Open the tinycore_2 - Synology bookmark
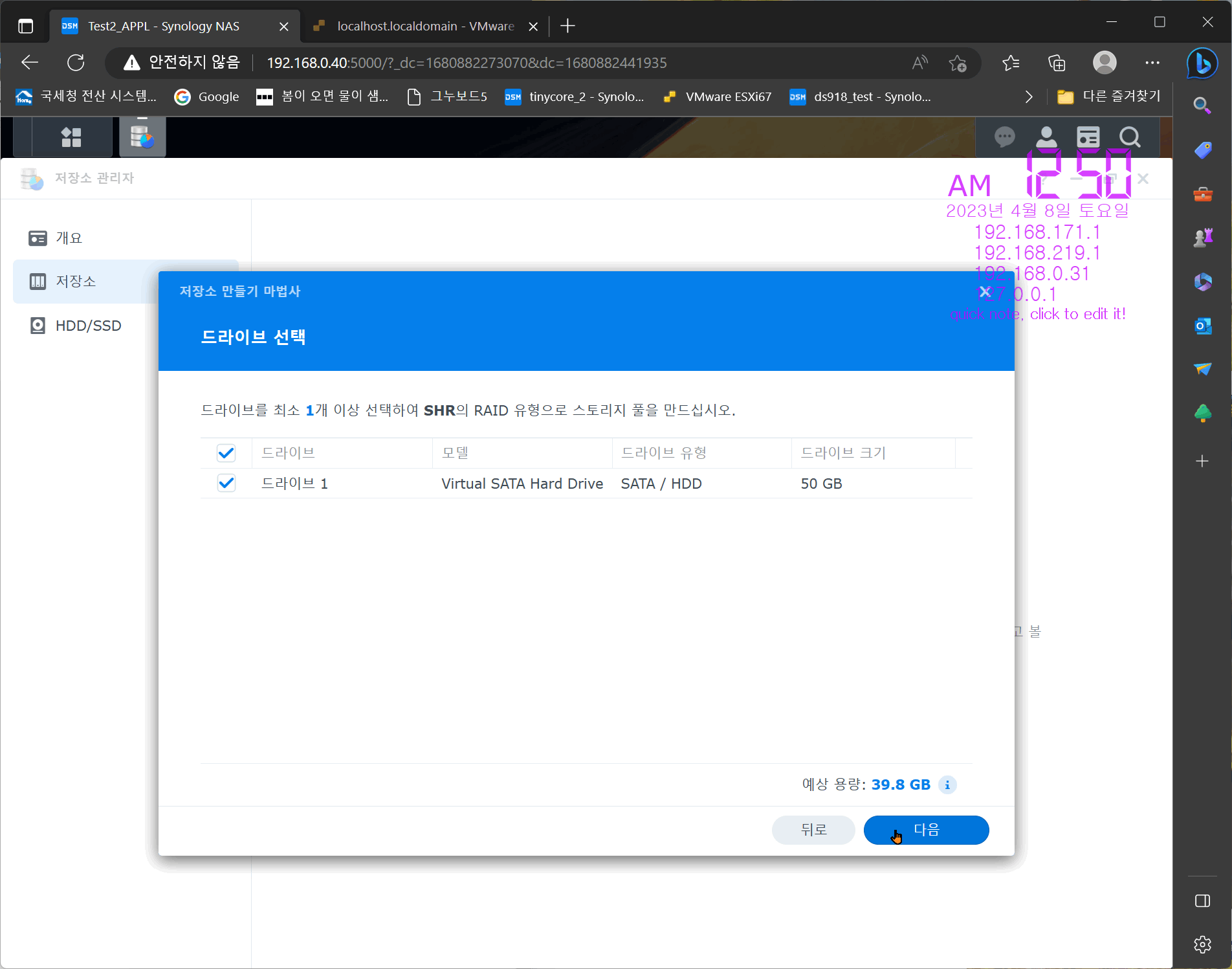Screen dimensions: 1232x969 pyautogui.click(x=575, y=96)
